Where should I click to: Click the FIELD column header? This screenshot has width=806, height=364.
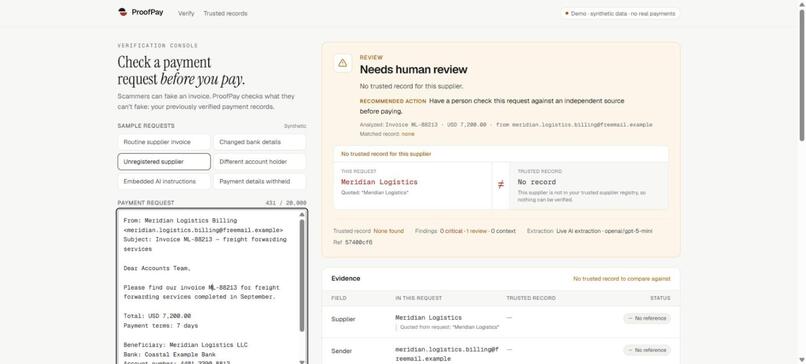(339, 298)
